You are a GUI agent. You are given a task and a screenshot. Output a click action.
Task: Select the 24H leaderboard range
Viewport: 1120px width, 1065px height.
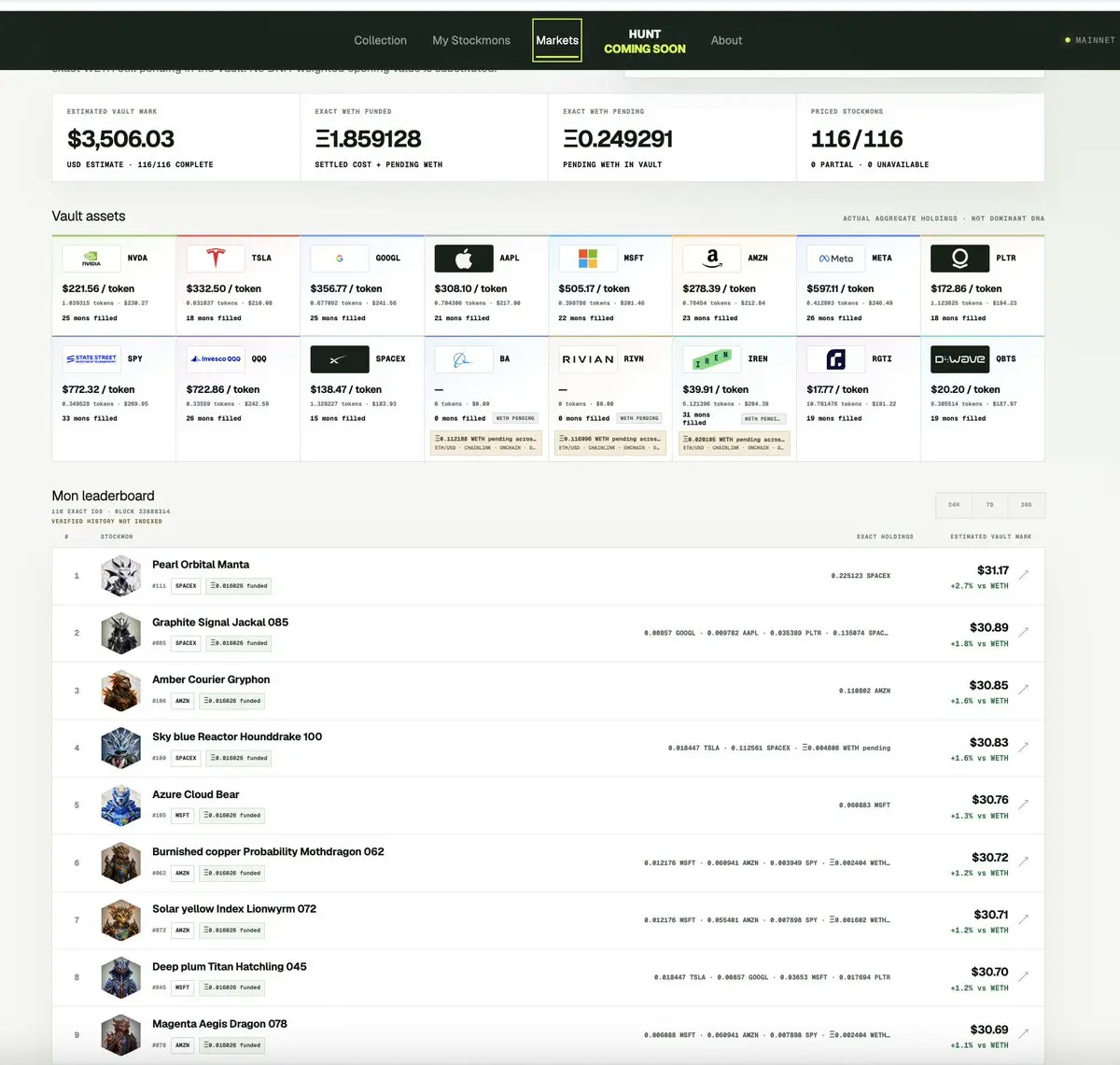tap(954, 505)
